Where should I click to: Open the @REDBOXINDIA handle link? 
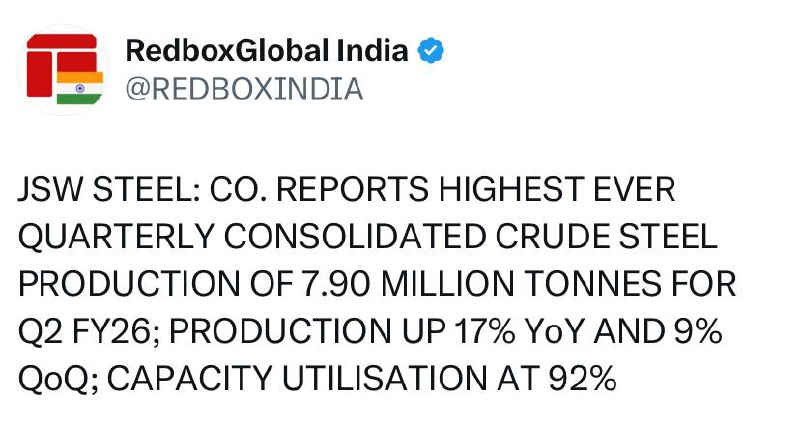pyautogui.click(x=243, y=89)
